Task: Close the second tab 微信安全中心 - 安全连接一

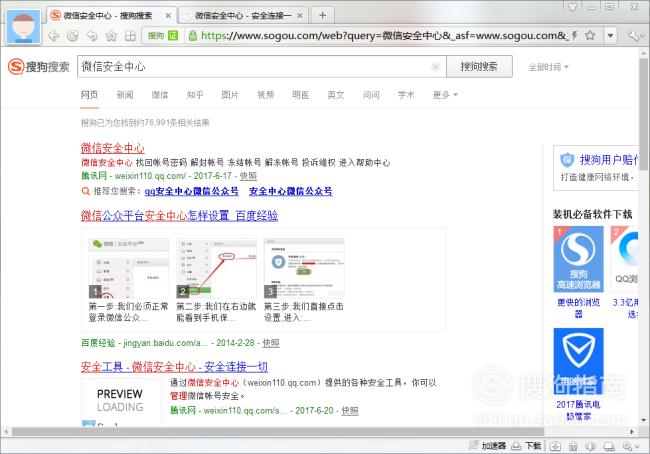Action: [x=300, y=16]
